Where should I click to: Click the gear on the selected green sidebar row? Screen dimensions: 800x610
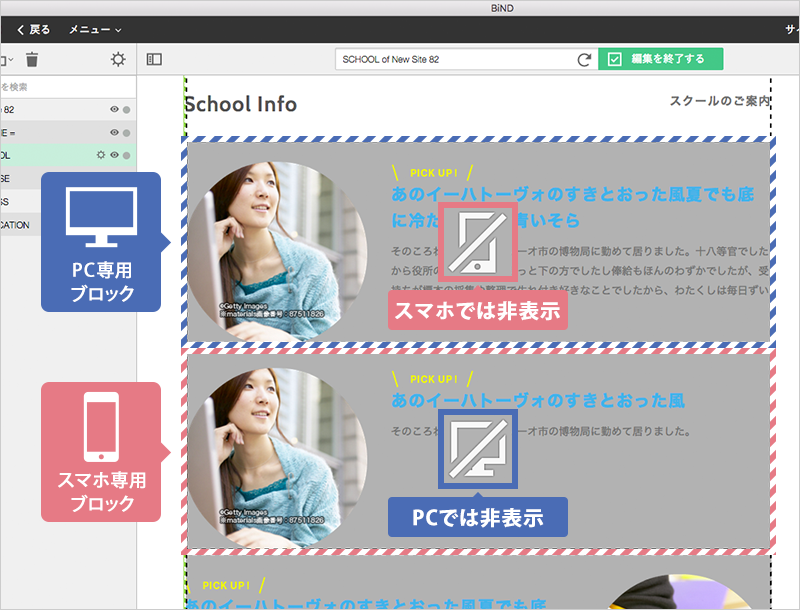point(100,155)
